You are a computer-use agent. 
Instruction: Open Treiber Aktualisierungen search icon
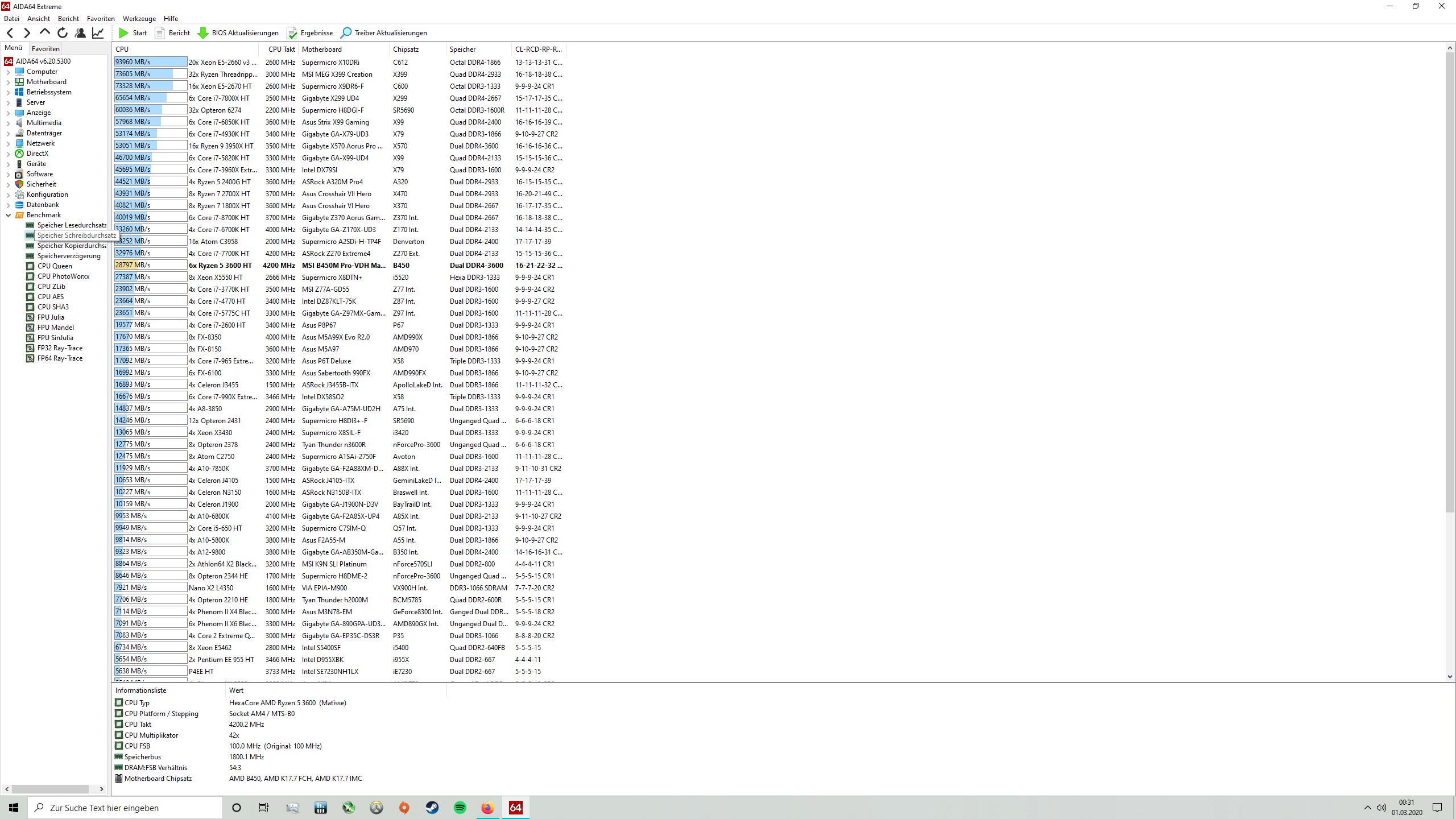[x=346, y=33]
